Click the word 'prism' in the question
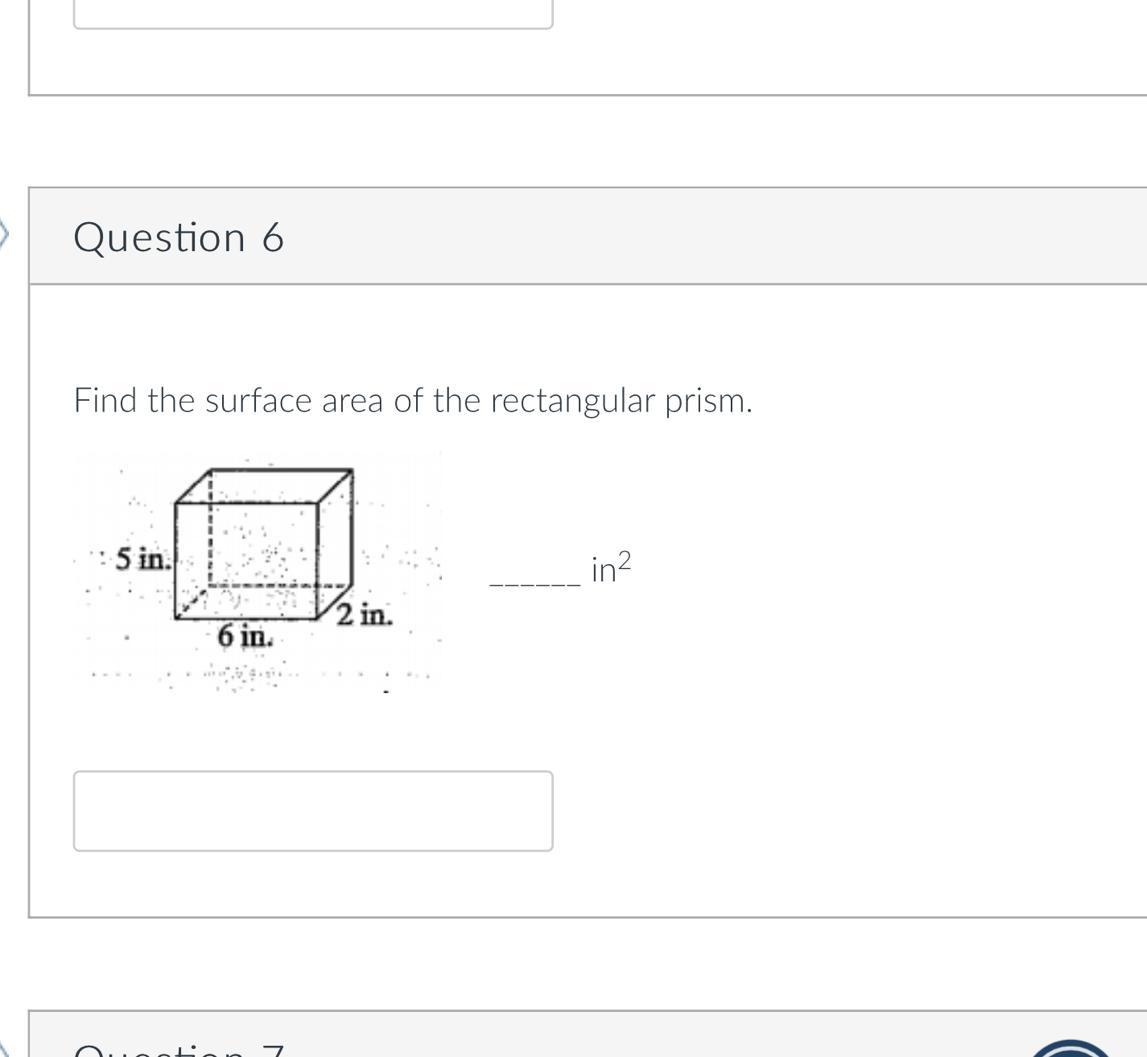 pyautogui.click(x=707, y=402)
